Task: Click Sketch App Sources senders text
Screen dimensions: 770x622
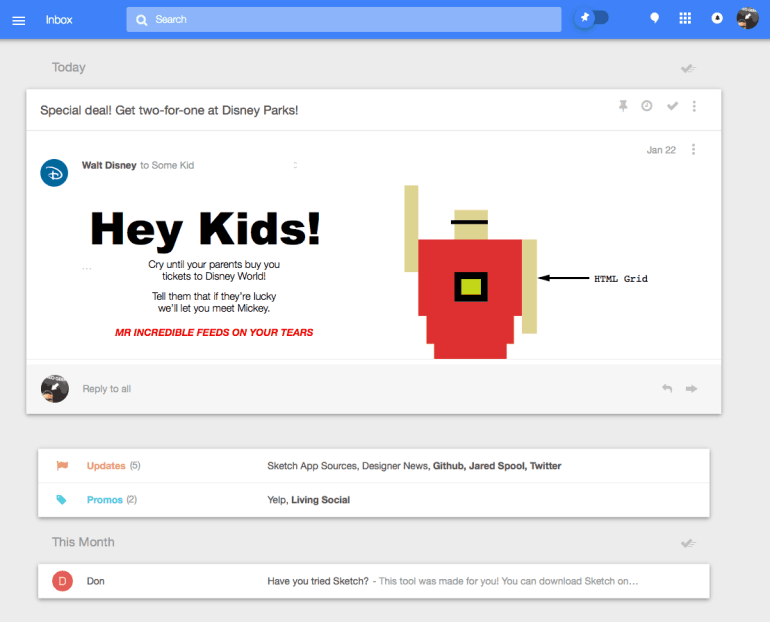Action: 414,465
